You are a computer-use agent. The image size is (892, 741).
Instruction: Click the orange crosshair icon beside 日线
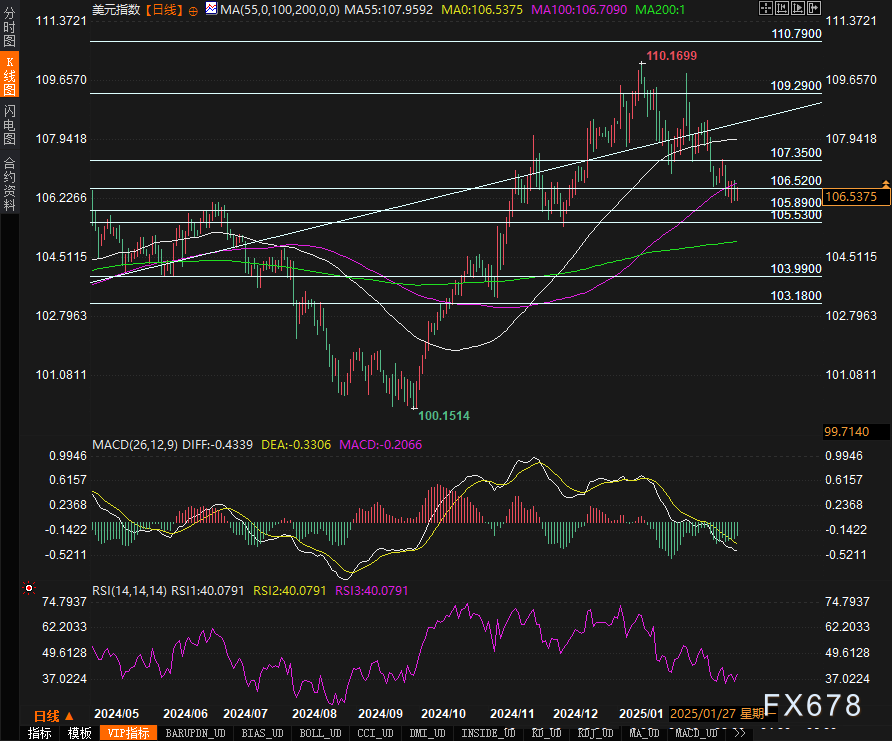193,9
